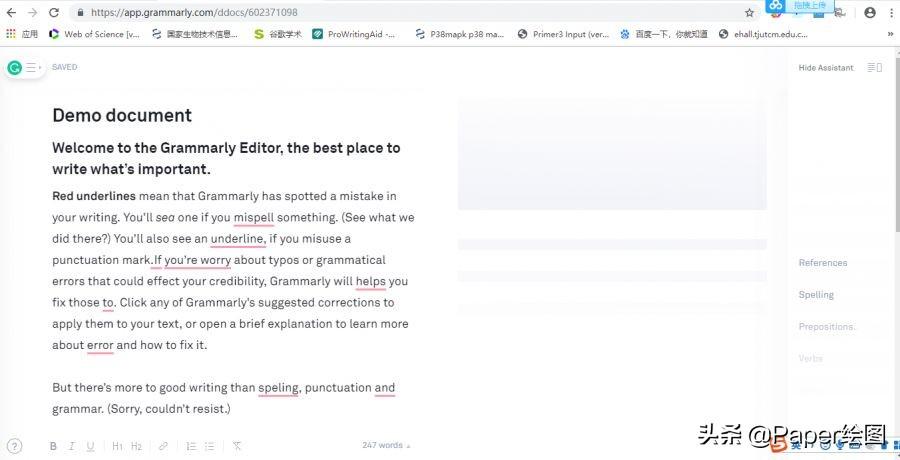900x460 pixels.
Task: Create a bulleted list
Action: click(210, 446)
